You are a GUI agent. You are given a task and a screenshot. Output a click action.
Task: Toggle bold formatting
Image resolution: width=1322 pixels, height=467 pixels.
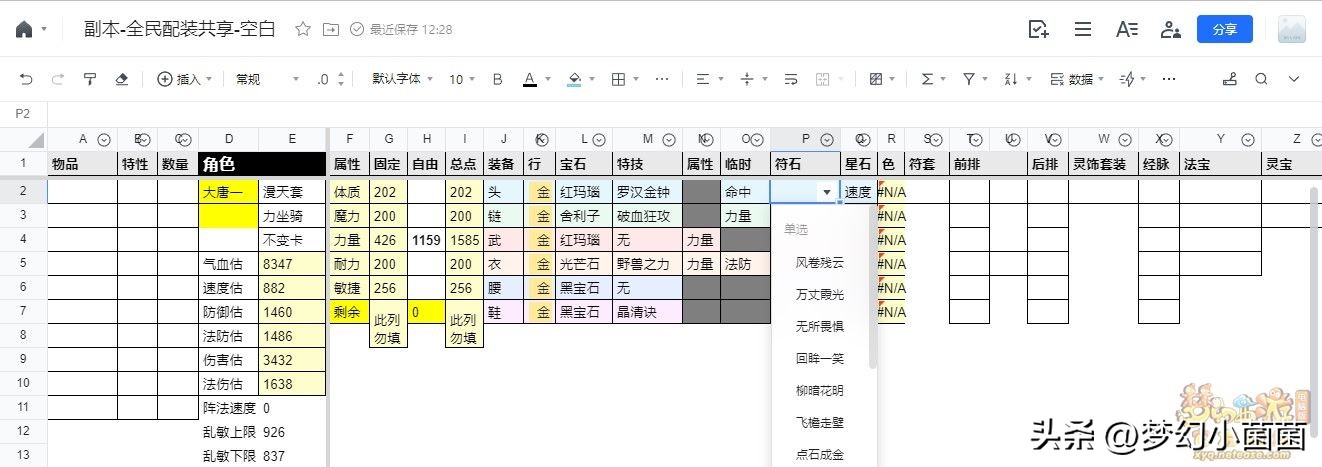[x=498, y=79]
